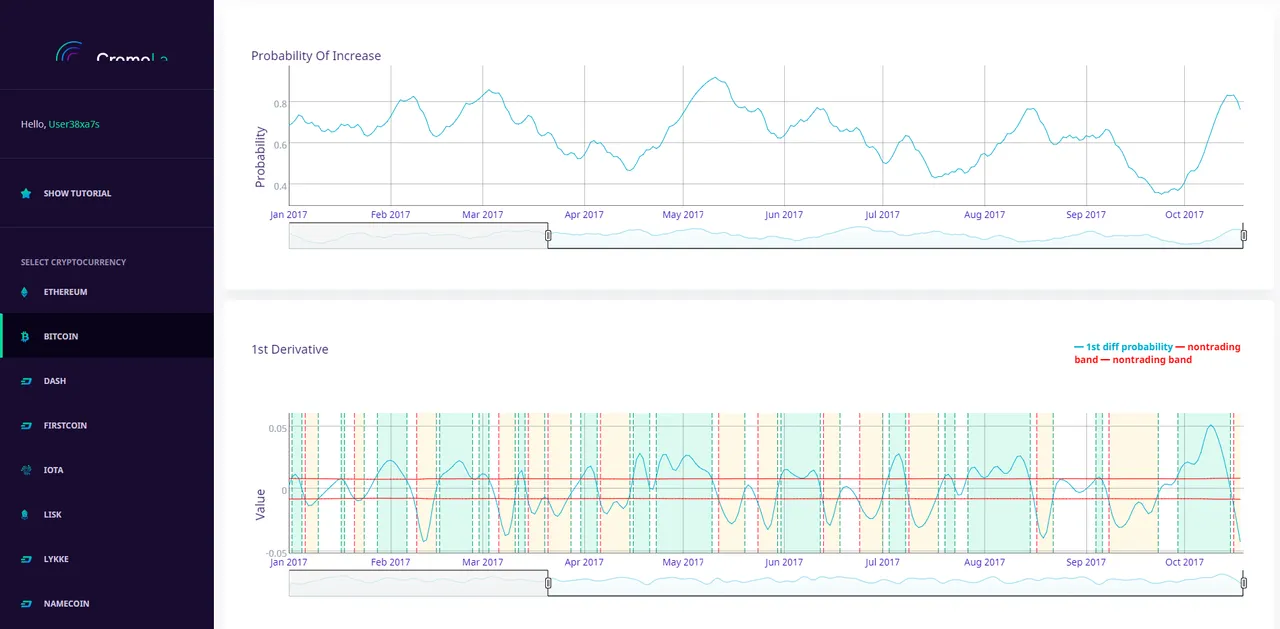Viewport: 1280px width, 629px height.
Task: Click the Hello greeting text
Action: click(x=33, y=124)
